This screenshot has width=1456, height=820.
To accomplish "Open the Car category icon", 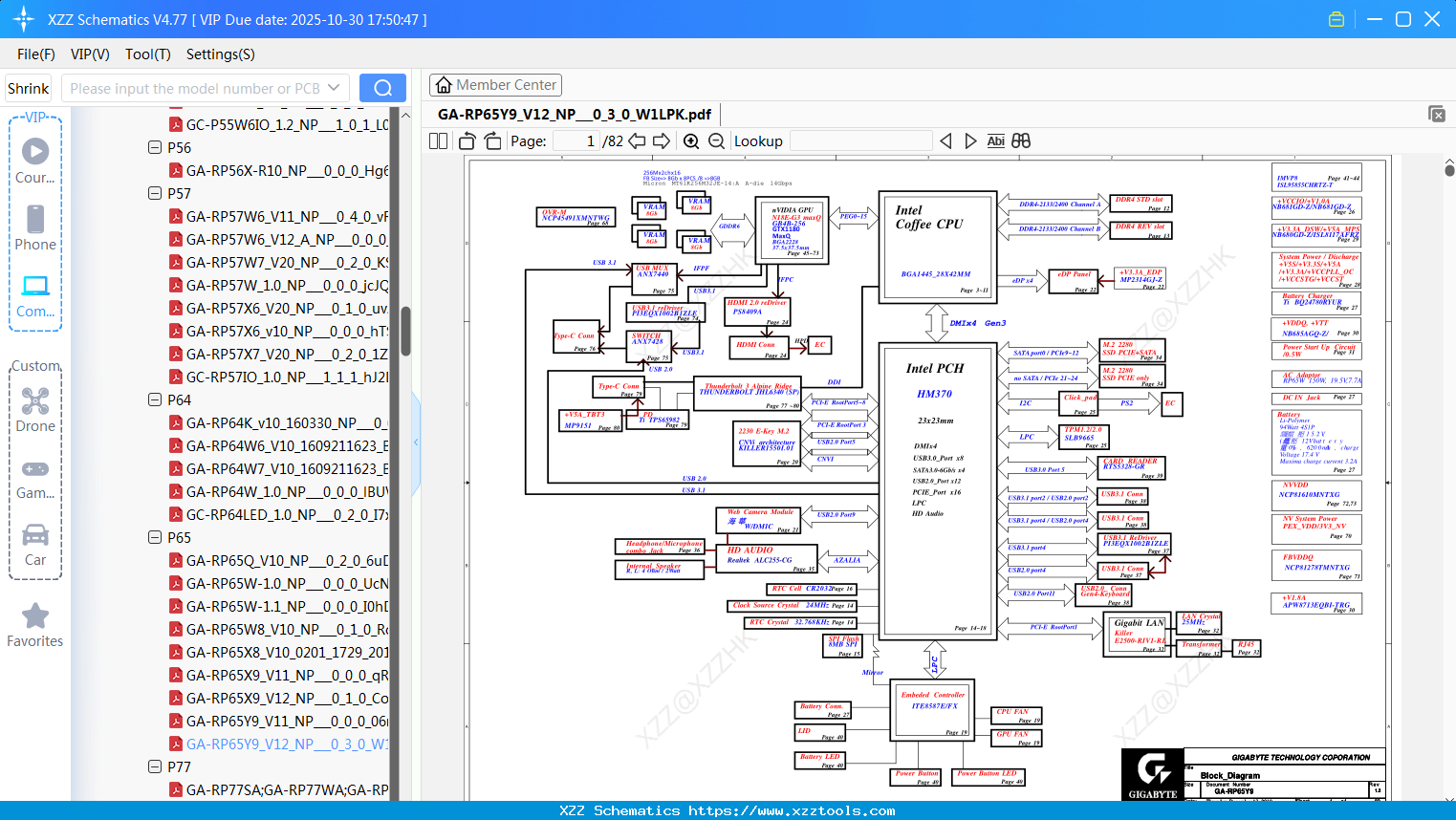I will [x=35, y=545].
